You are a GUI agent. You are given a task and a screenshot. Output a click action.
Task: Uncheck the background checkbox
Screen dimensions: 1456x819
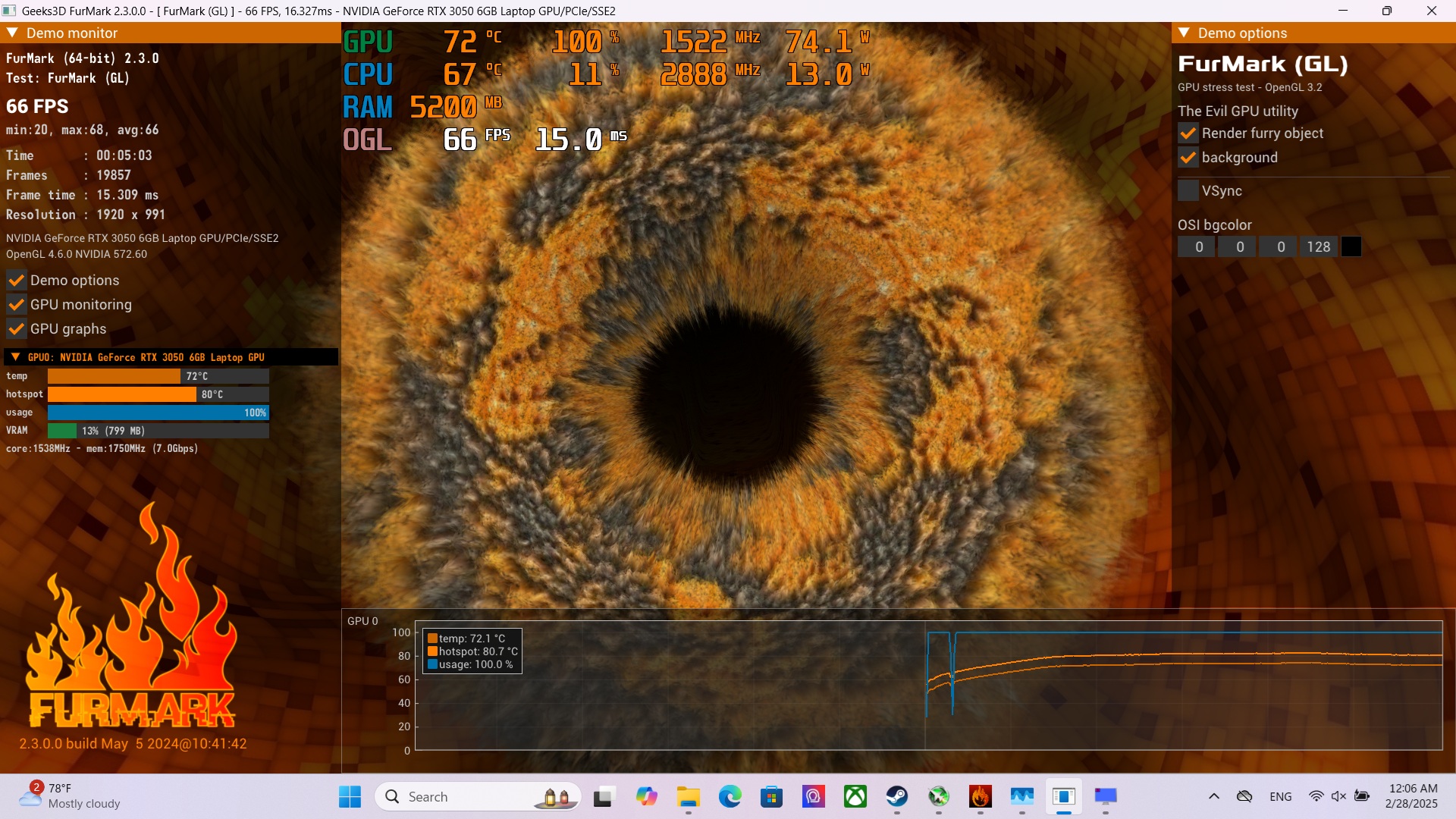1188,158
